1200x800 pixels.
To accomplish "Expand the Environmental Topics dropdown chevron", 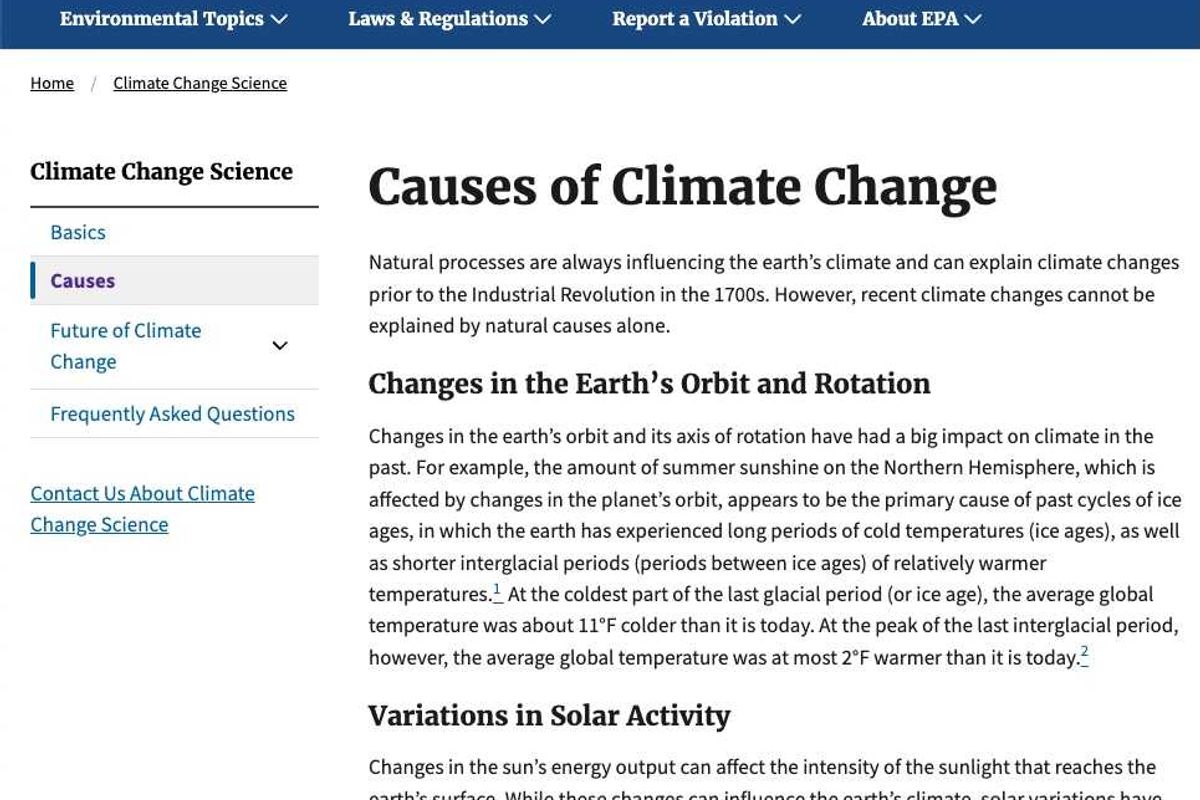I will pyautogui.click(x=280, y=18).
